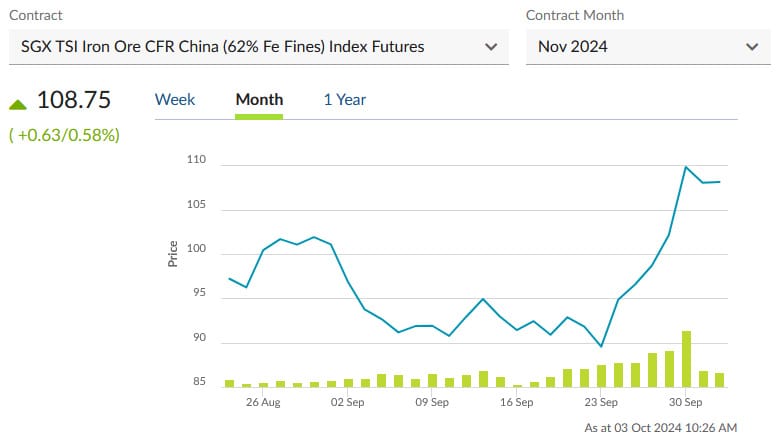The image size is (780, 443).
Task: Open the SGX TSI Iron Ore contract selector
Action: coord(223,47)
